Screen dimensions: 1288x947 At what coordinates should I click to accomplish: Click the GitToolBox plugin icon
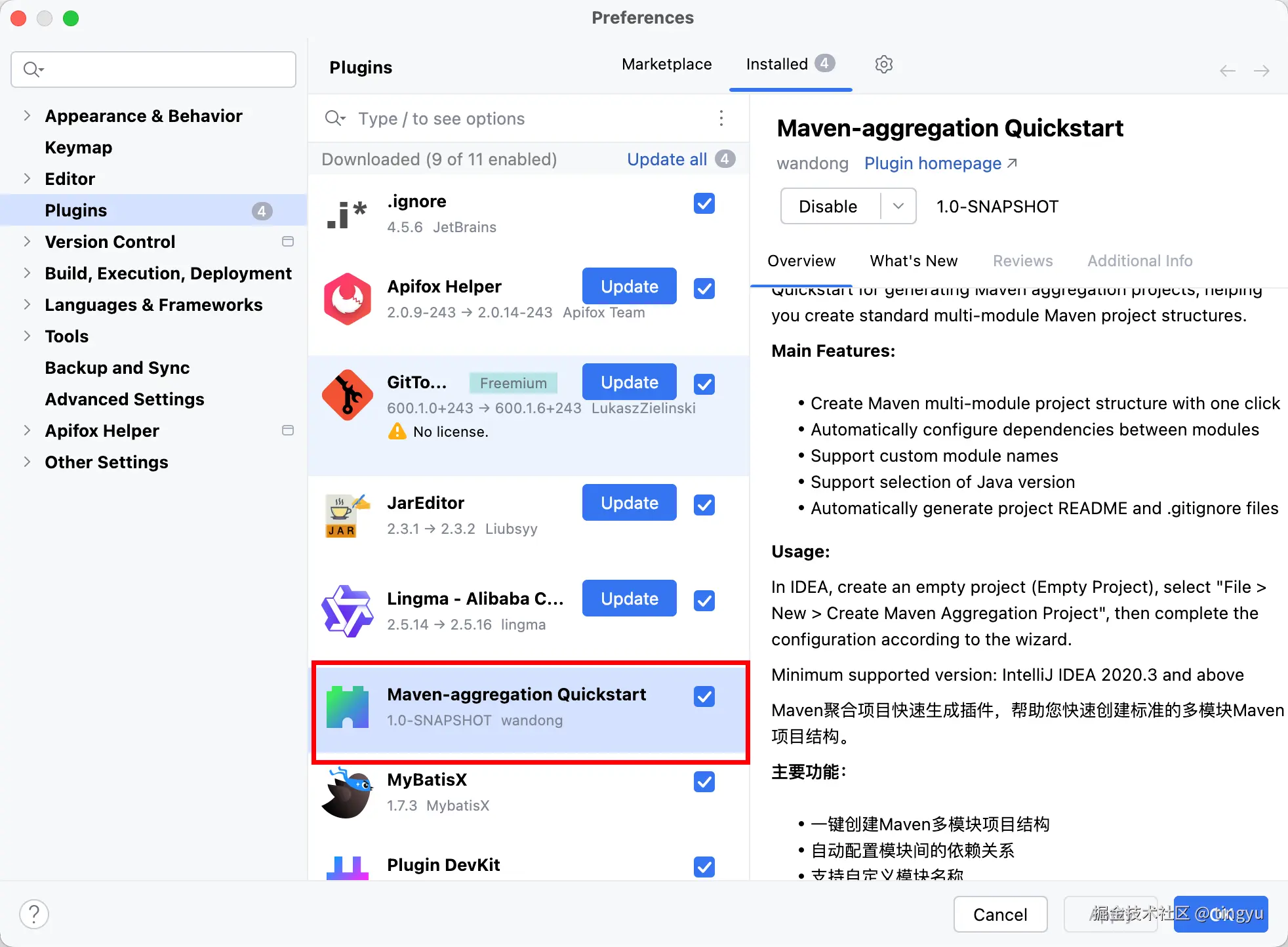tap(348, 395)
